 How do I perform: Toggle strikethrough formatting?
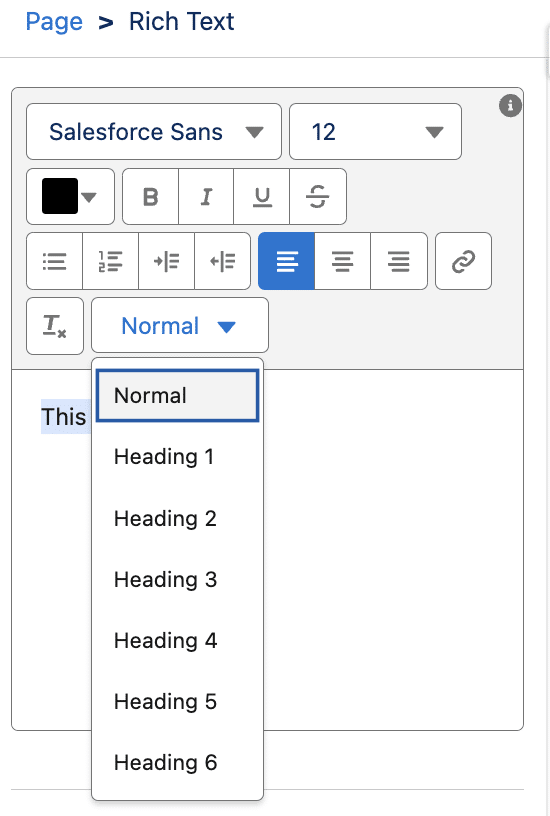317,196
